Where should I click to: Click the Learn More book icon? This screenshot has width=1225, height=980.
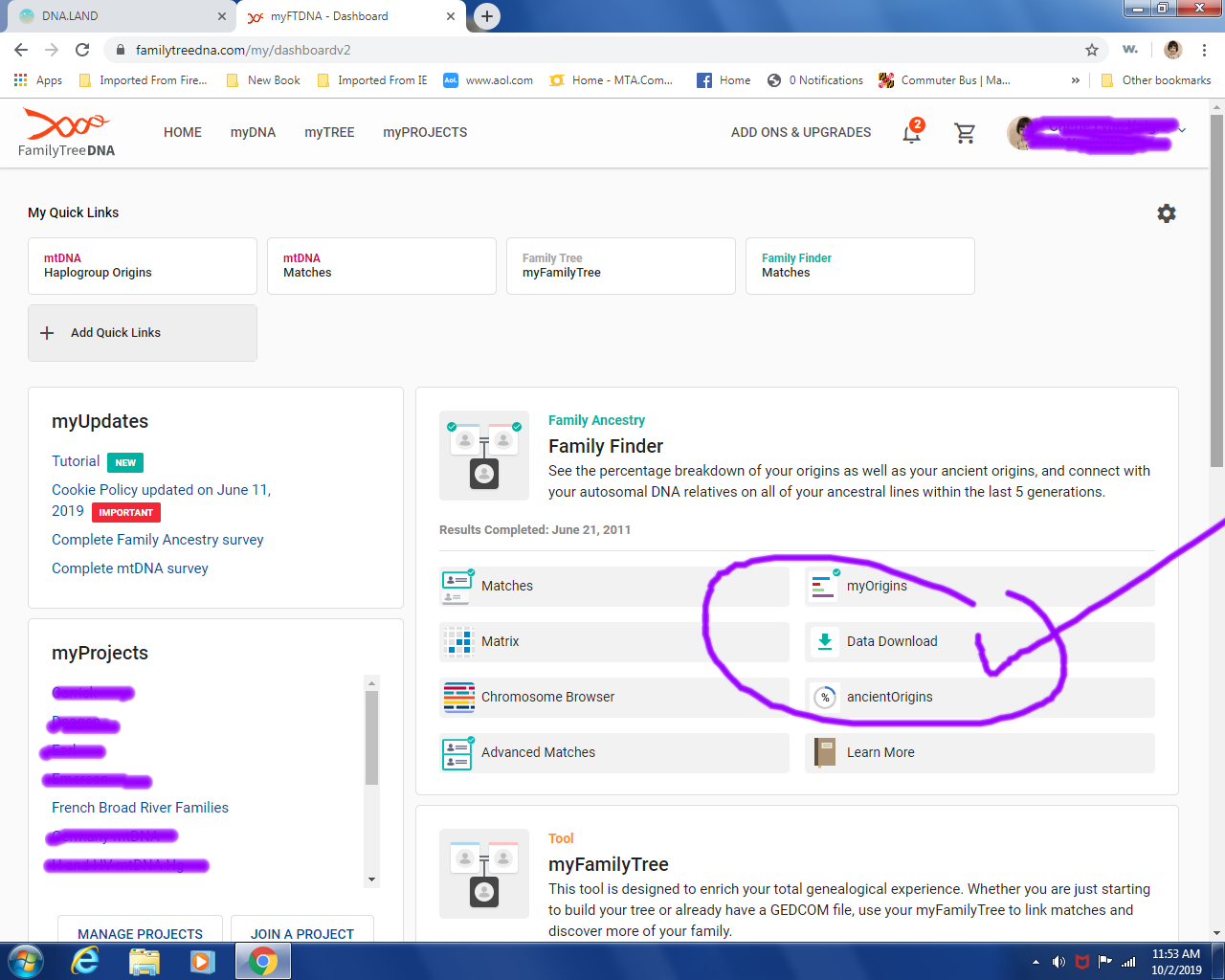point(825,752)
